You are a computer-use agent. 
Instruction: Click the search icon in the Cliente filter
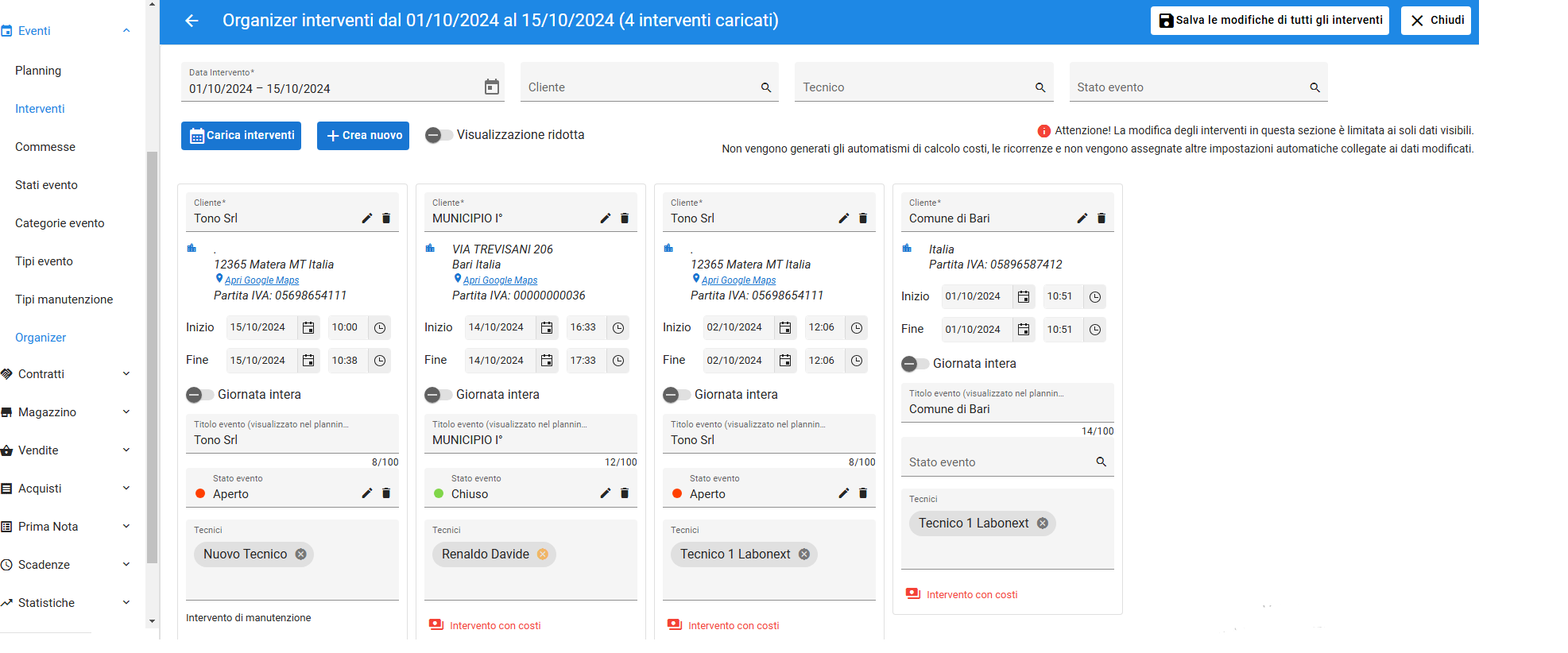766,87
